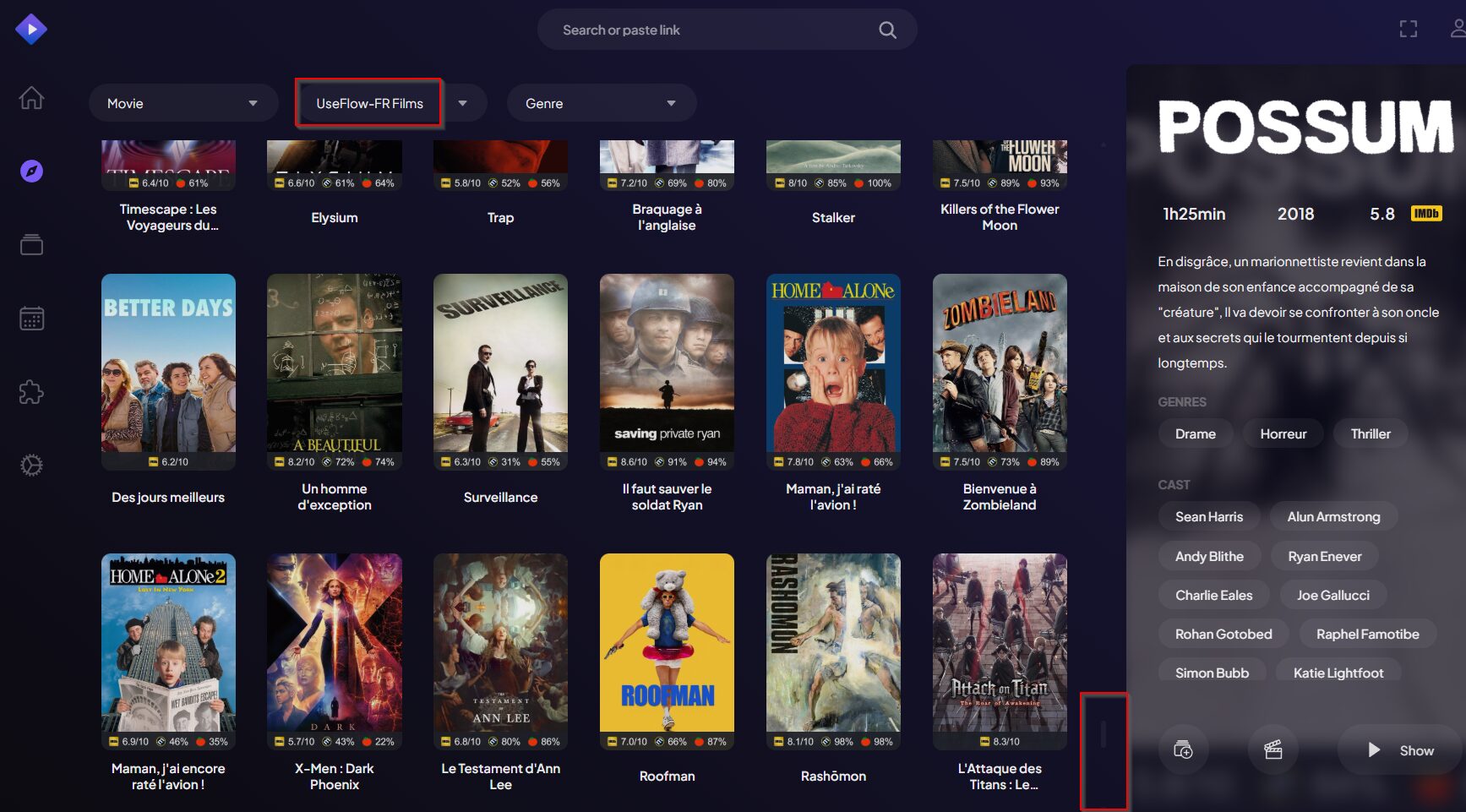The width and height of the screenshot is (1466, 812).
Task: Open the Calendar icon in sidebar
Action: coord(31,319)
